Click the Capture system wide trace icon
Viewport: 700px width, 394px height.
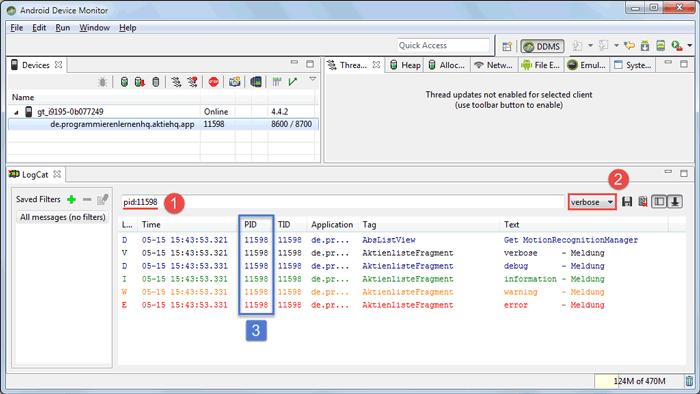[x=277, y=82]
